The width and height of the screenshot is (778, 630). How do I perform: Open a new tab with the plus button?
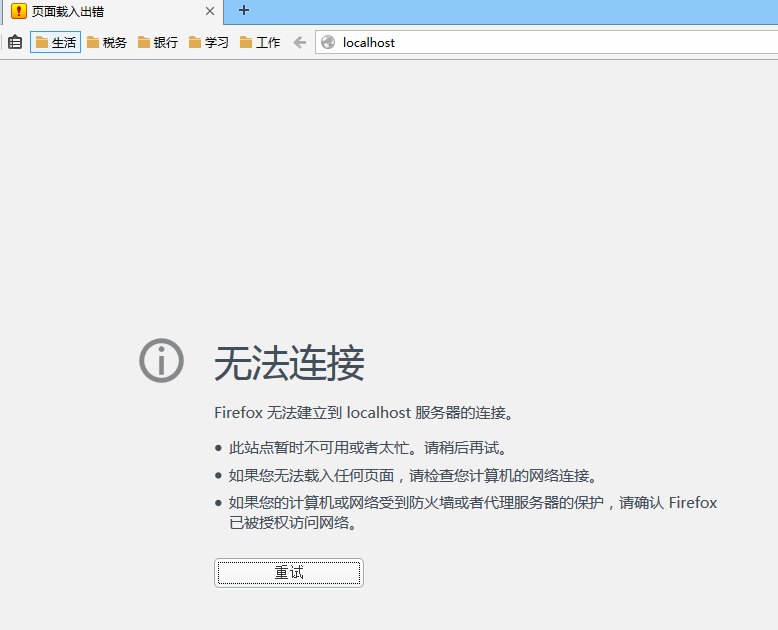pyautogui.click(x=243, y=11)
